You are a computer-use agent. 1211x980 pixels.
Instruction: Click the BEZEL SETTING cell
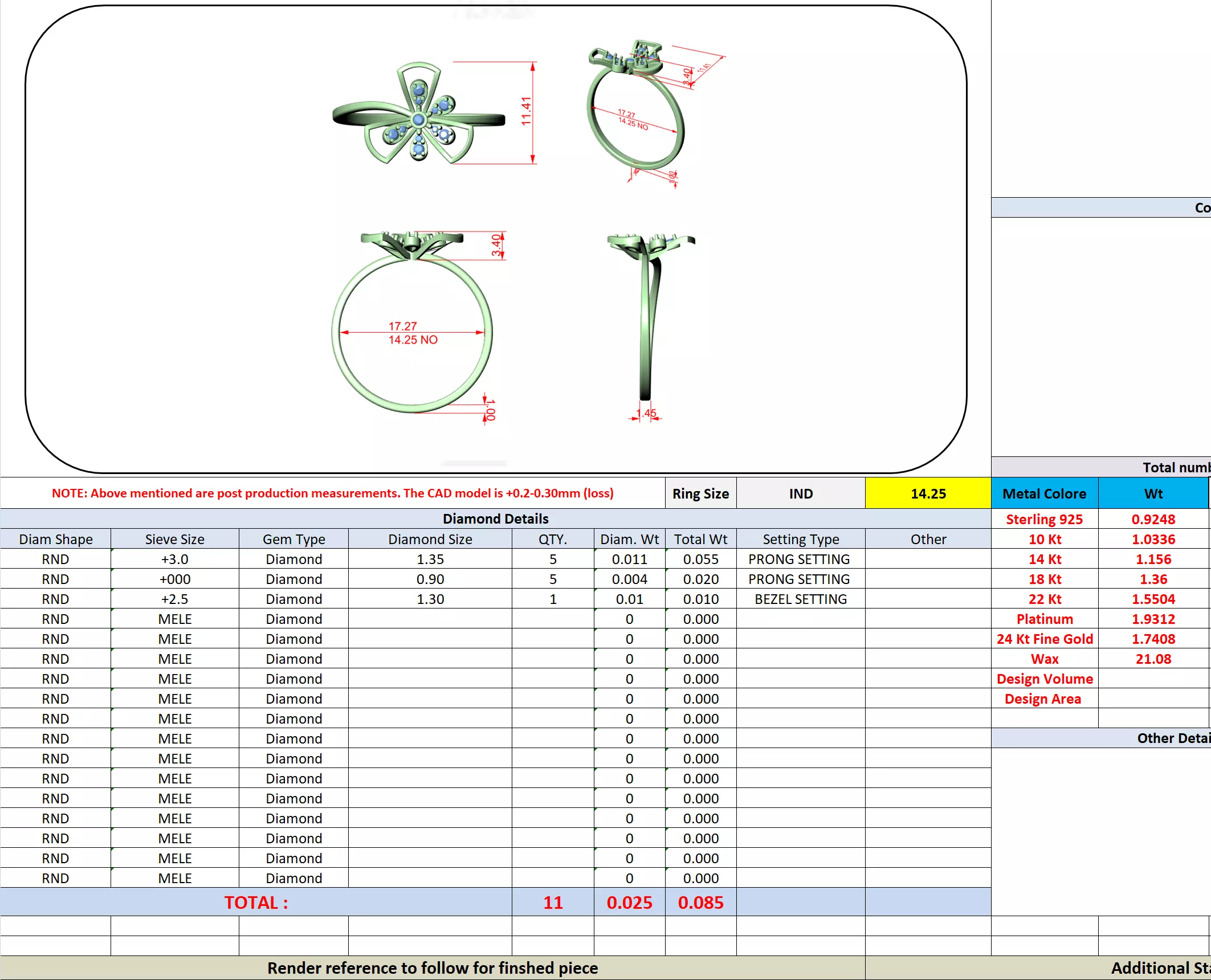click(800, 599)
